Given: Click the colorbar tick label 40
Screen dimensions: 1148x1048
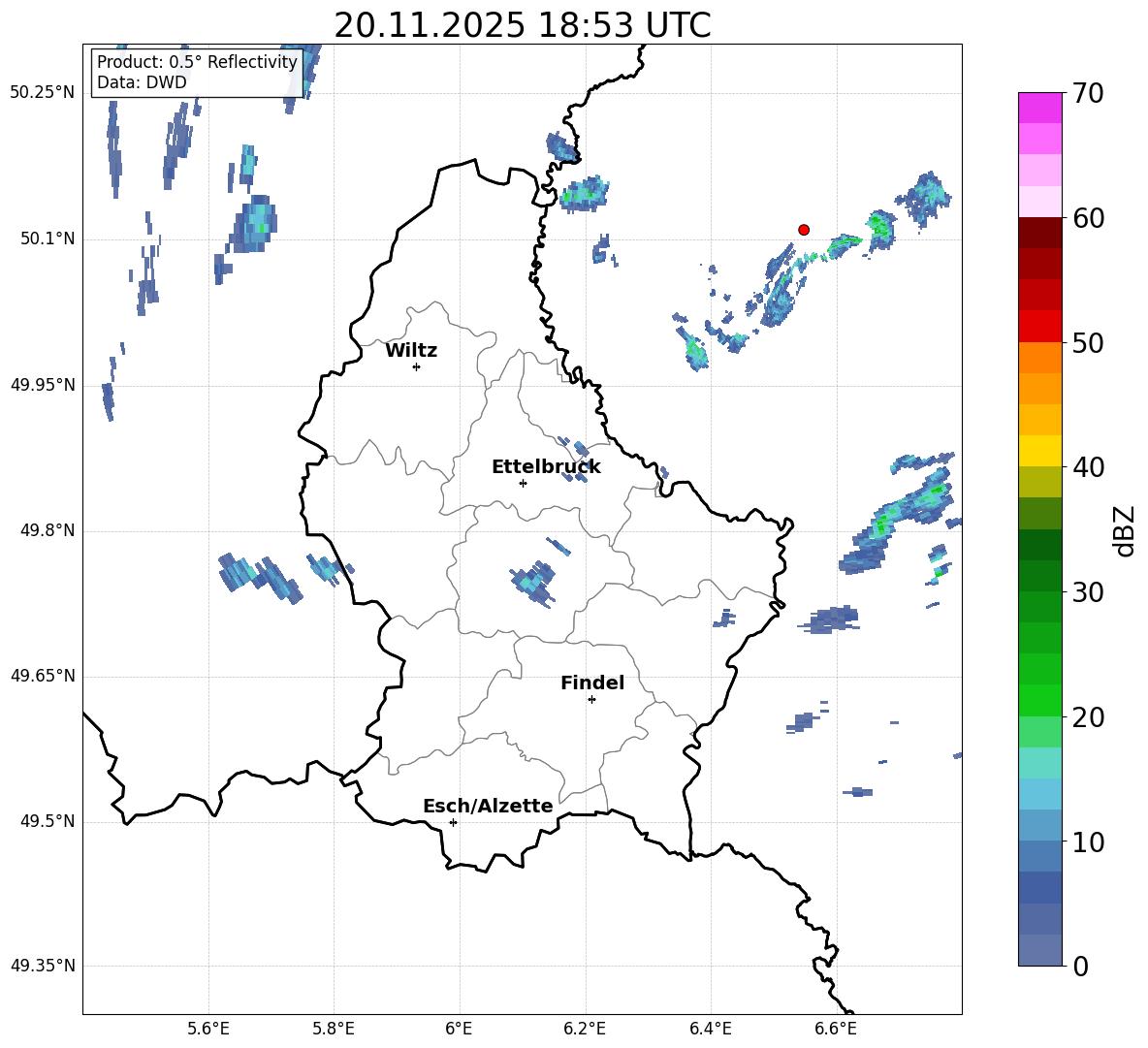Looking at the screenshot, I should coord(1088,467).
